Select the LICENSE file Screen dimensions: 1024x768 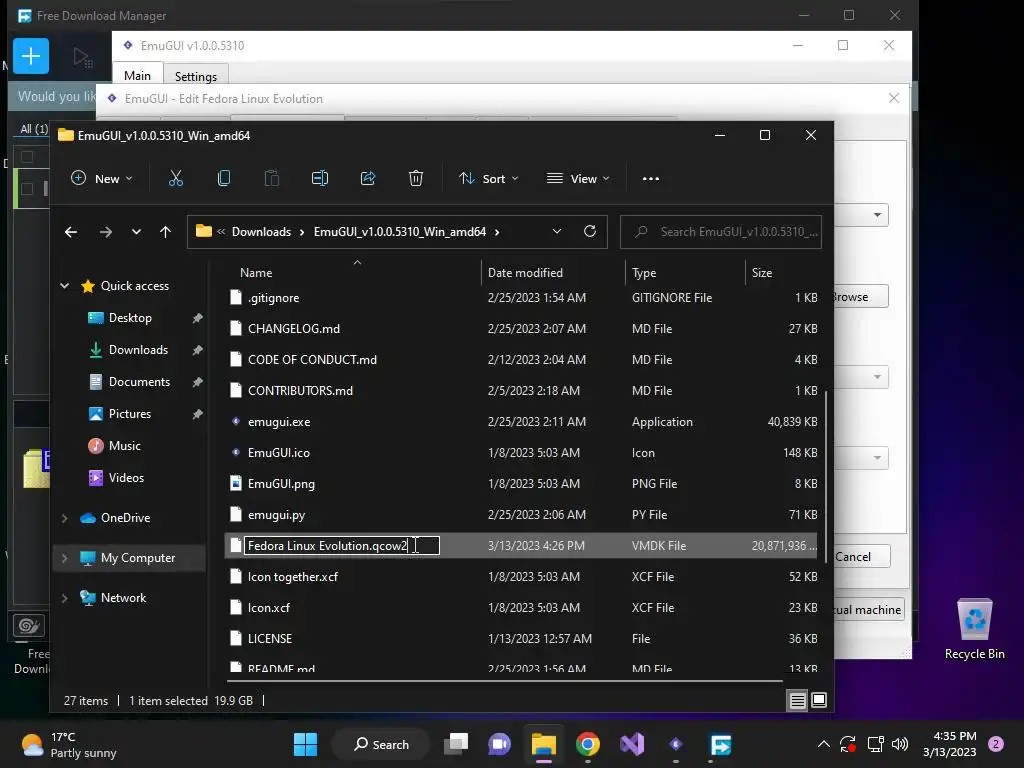[x=520, y=639]
